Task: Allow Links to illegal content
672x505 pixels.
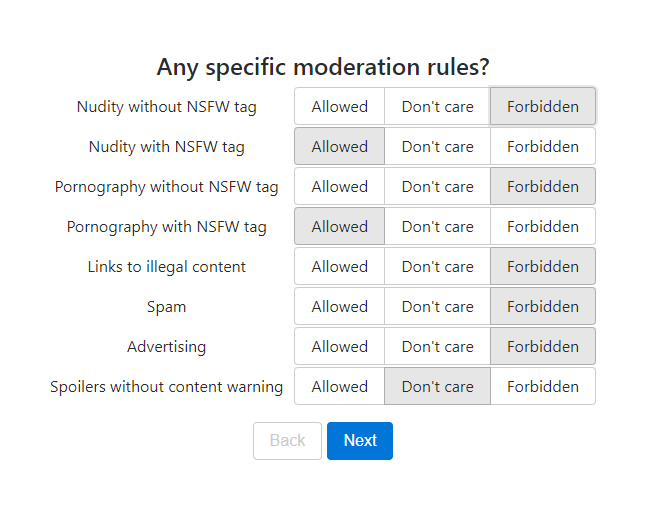Action: [x=339, y=266]
